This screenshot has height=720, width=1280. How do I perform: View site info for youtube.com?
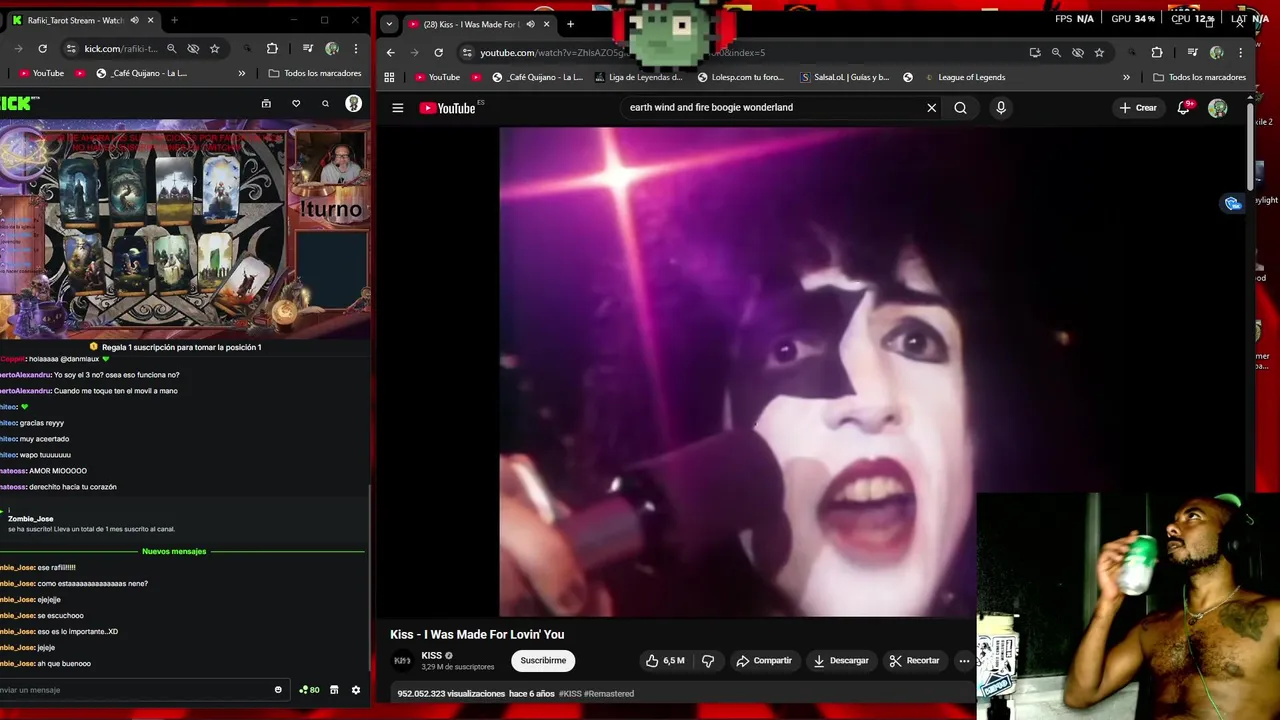pos(466,53)
